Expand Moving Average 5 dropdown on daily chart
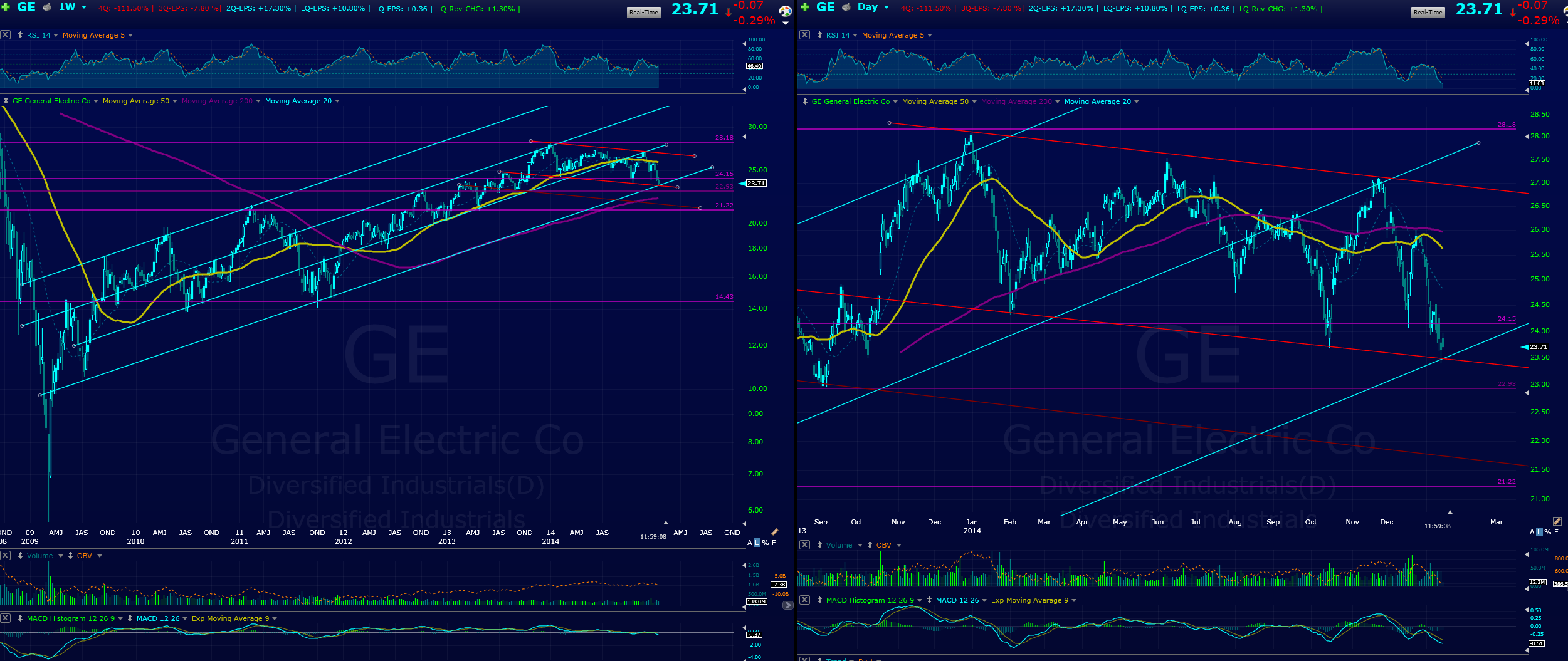The width and height of the screenshot is (1568, 661). click(x=930, y=36)
